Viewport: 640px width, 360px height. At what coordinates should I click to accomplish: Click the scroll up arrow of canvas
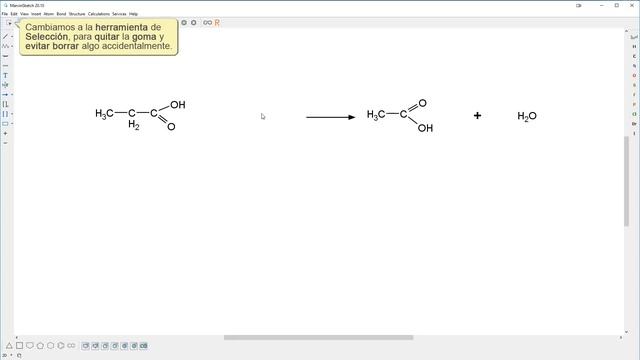tap(627, 31)
